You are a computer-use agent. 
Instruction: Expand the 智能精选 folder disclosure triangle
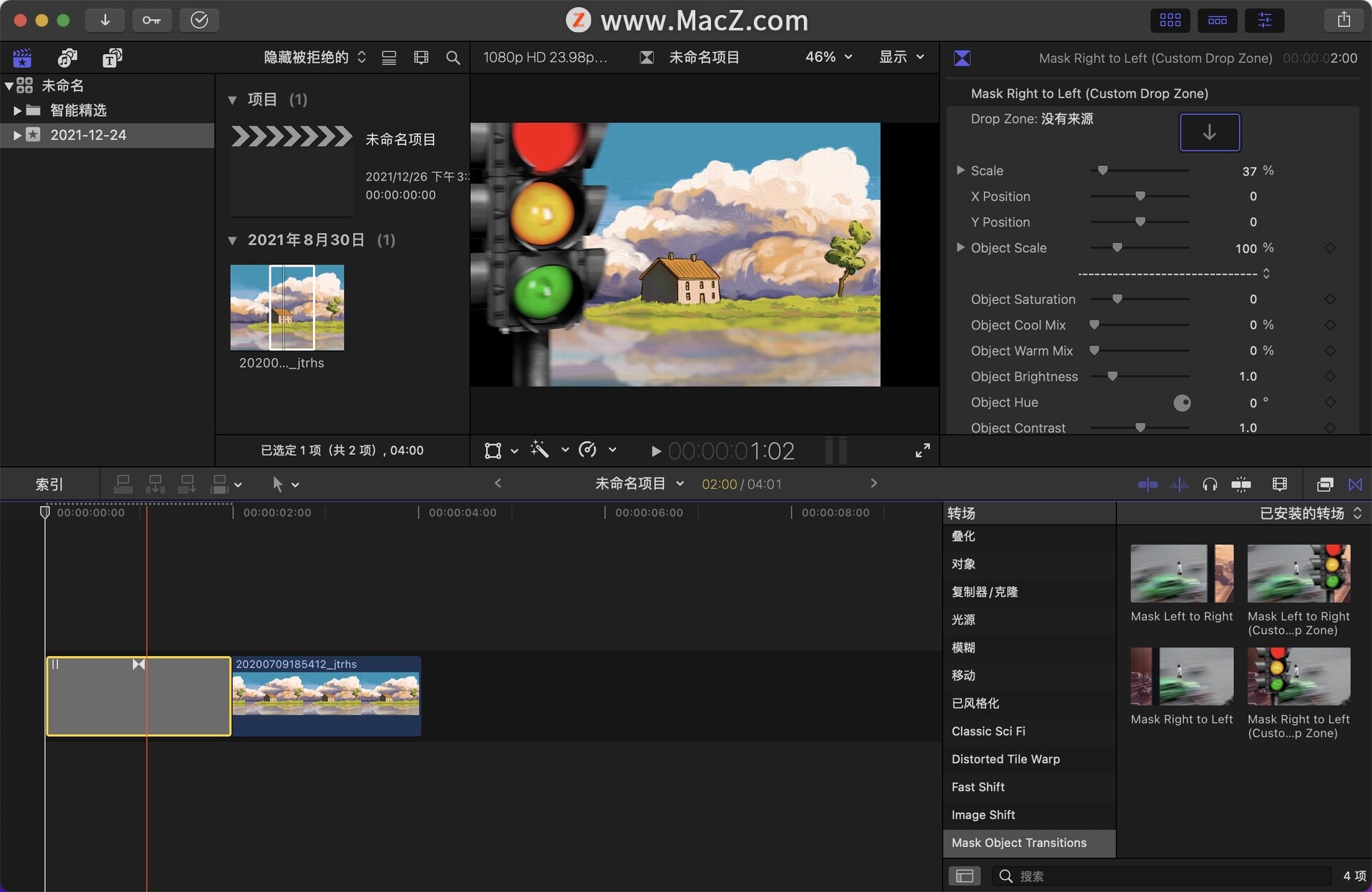16,110
